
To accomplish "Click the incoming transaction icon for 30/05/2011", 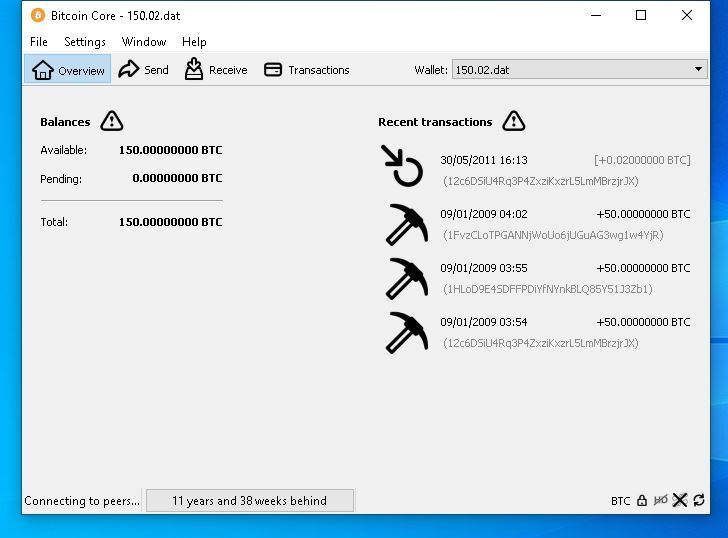I will pos(402,166).
